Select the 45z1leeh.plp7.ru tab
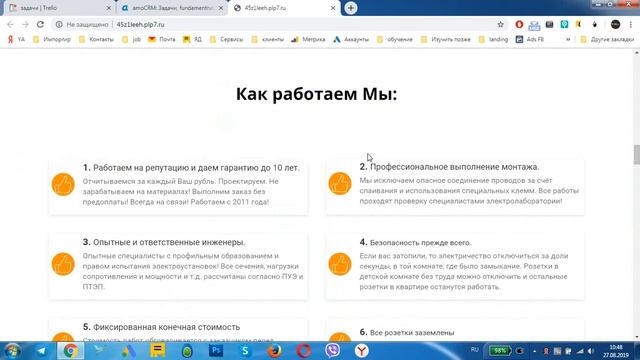Viewport: 640px width, 360px height. point(284,8)
